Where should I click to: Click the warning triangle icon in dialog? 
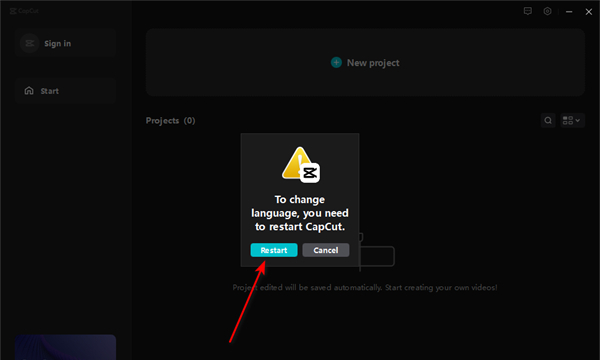pos(298,163)
